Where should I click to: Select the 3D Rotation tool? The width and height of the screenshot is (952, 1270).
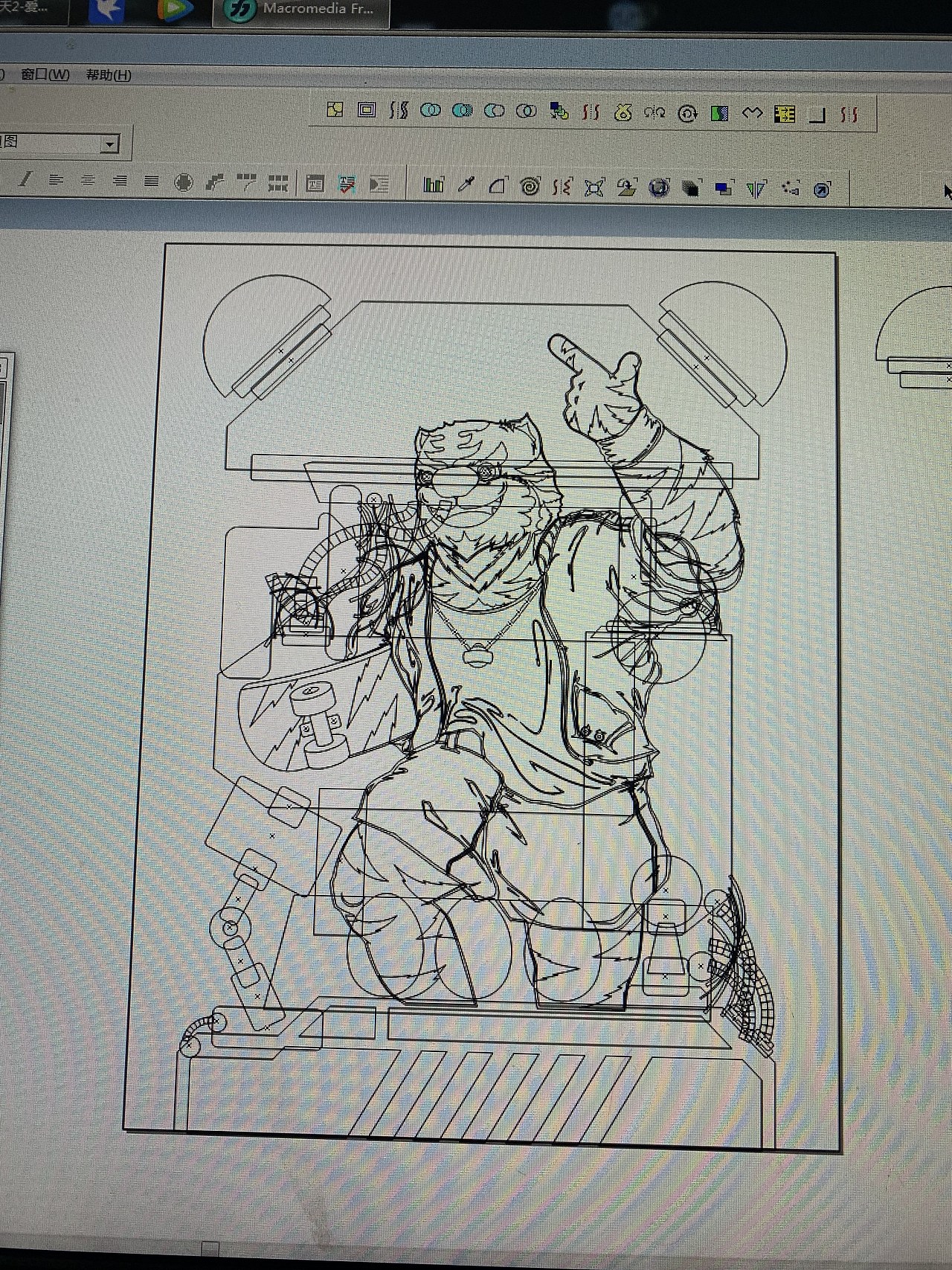[626, 187]
